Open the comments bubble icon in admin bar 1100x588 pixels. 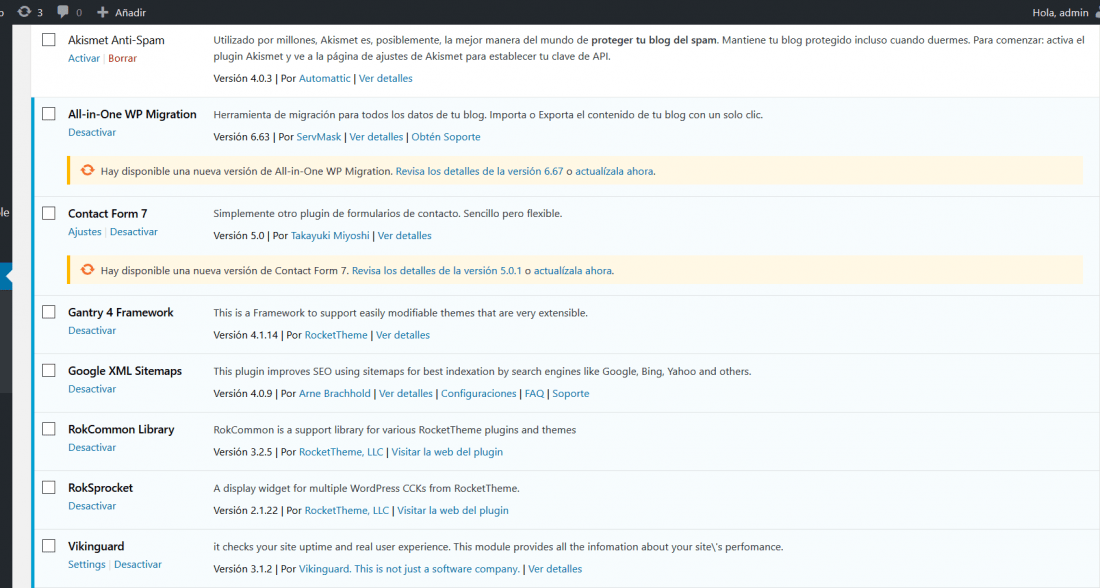[63, 12]
